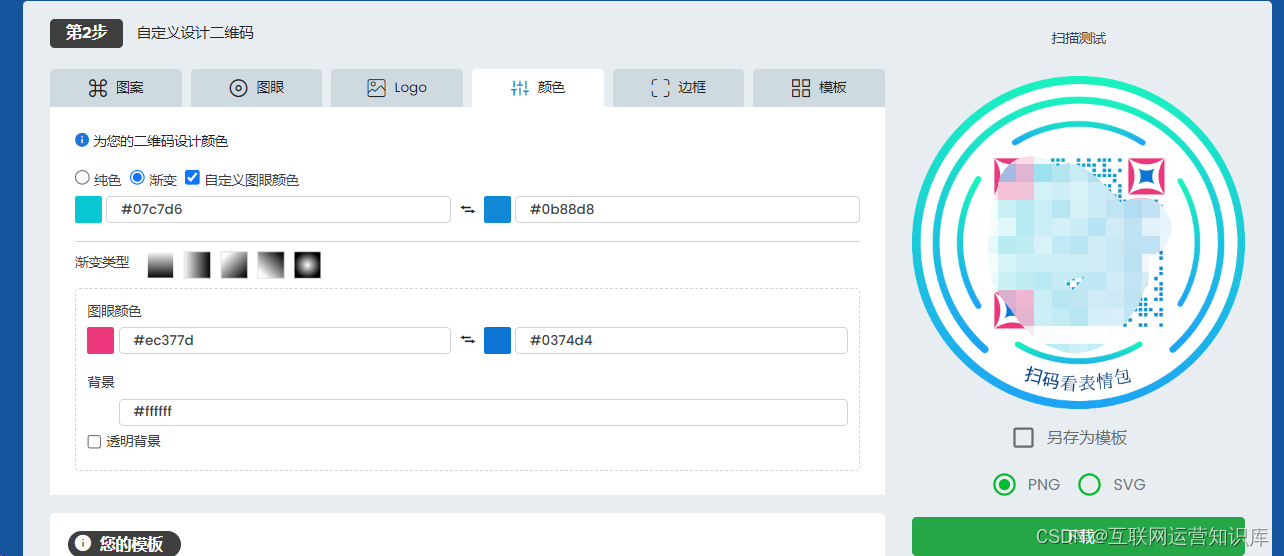Viewport: 1284px width, 556px height.
Task: Click the 图眼颜色 label
Action: pyautogui.click(x=114, y=311)
